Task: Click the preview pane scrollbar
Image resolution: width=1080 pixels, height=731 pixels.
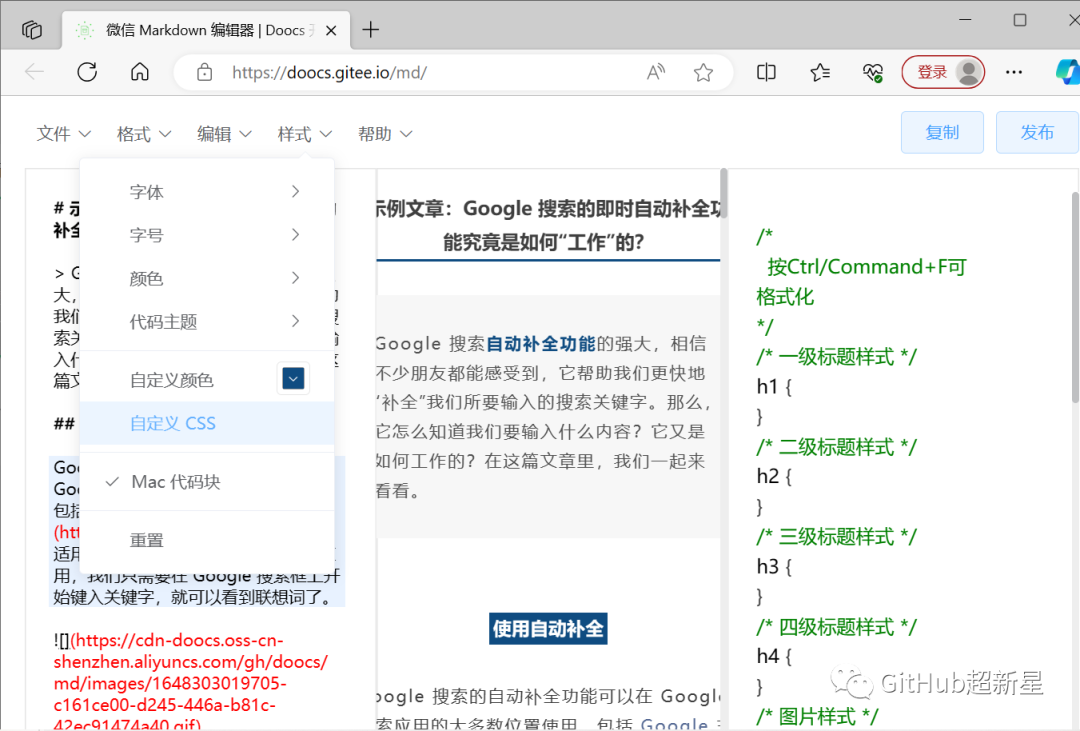Action: 723,193
